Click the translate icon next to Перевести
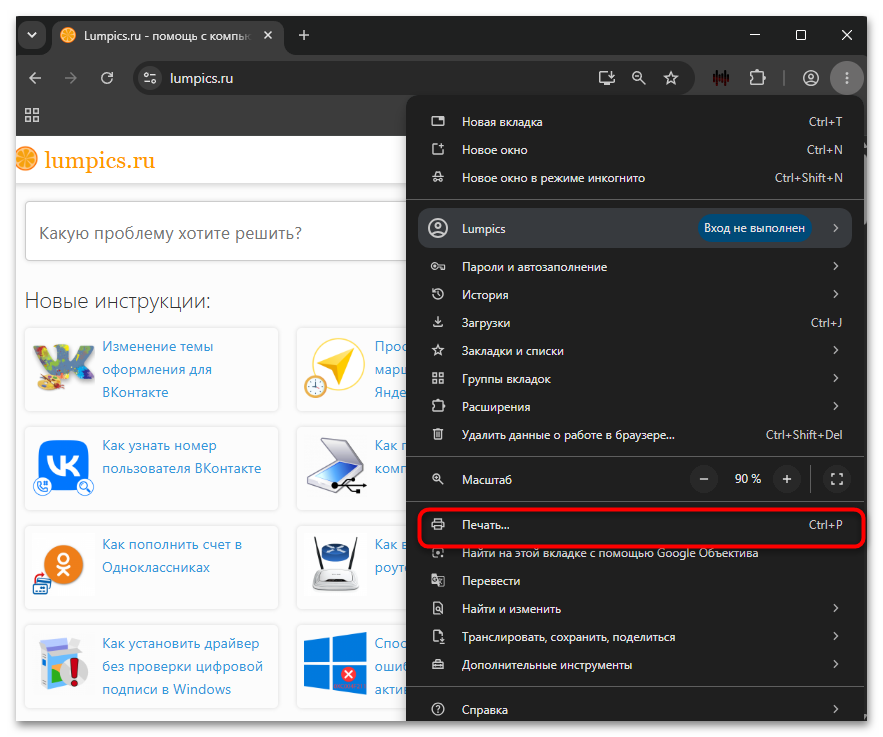 pos(438,580)
